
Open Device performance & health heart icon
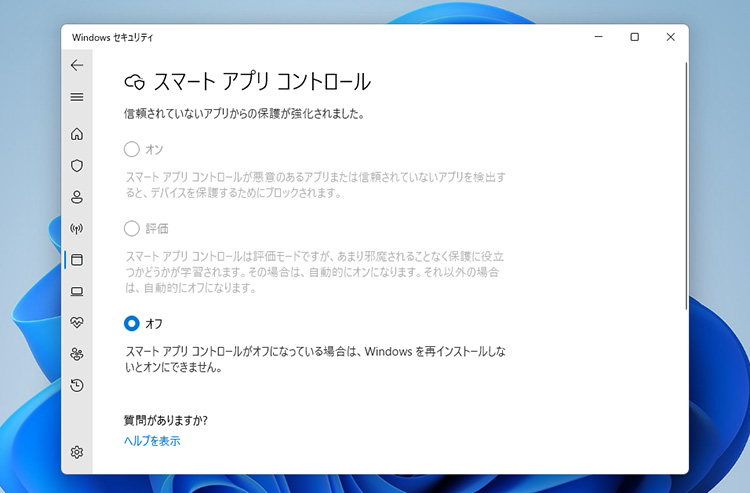click(77, 322)
